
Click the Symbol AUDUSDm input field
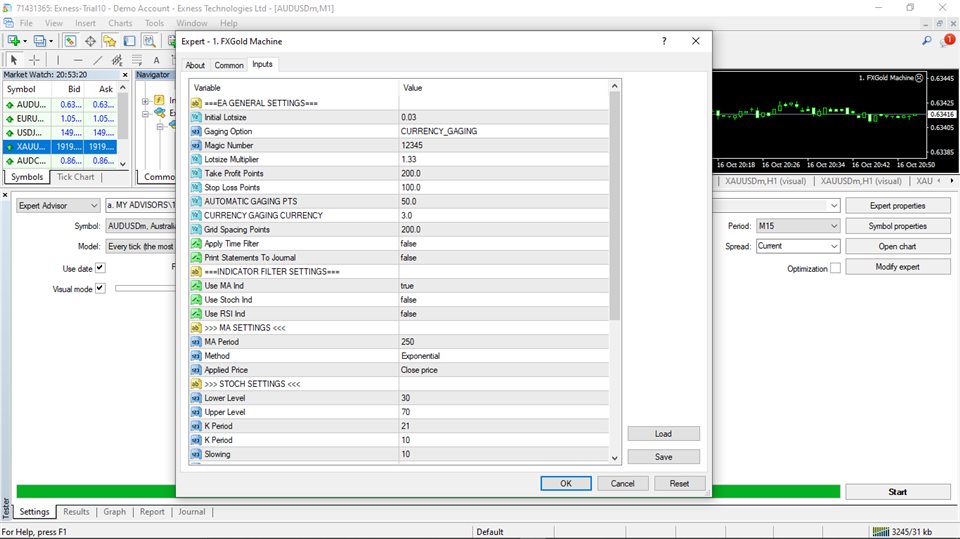pyautogui.click(x=140, y=226)
